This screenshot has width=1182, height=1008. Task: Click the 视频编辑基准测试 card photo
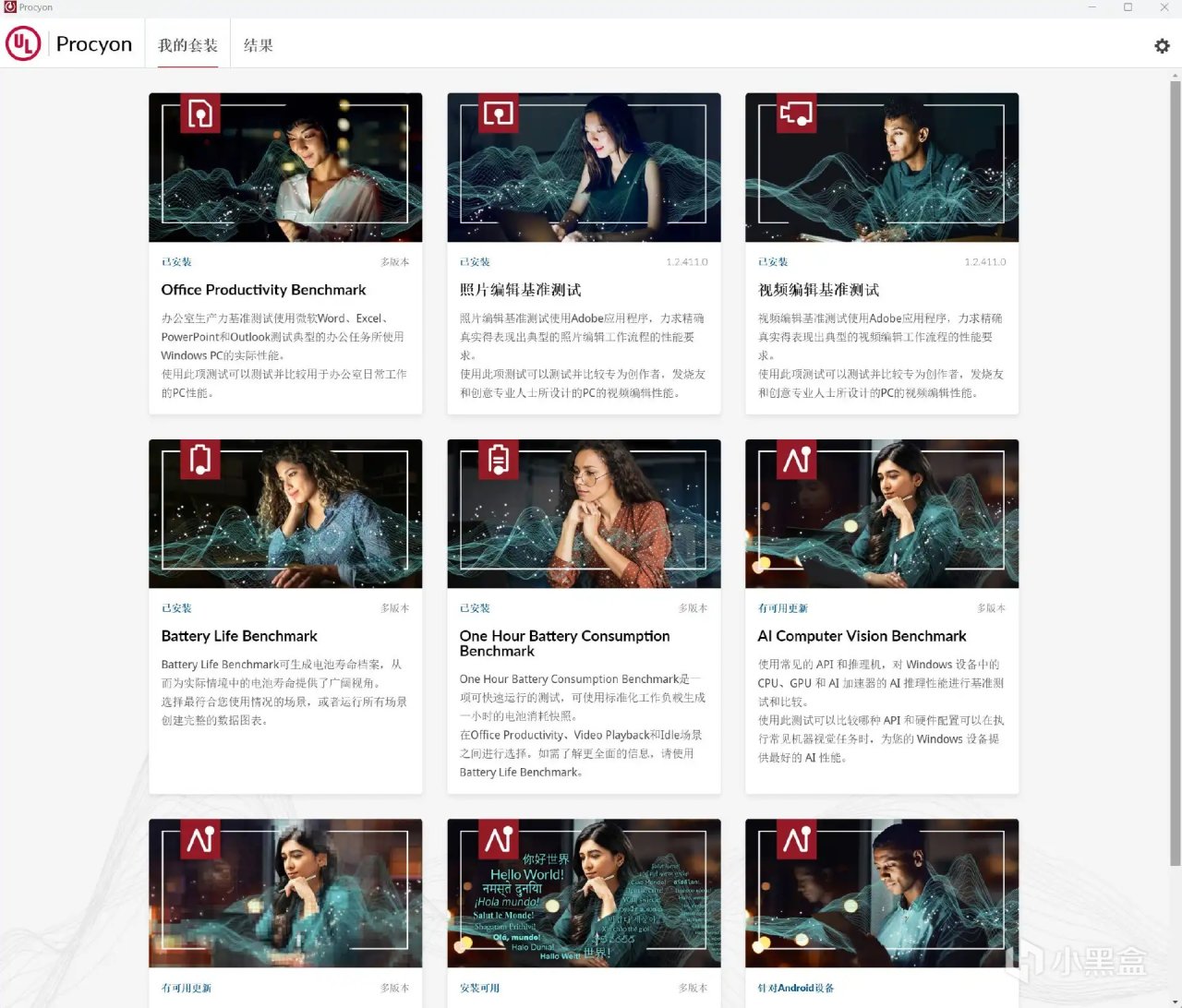(882, 167)
